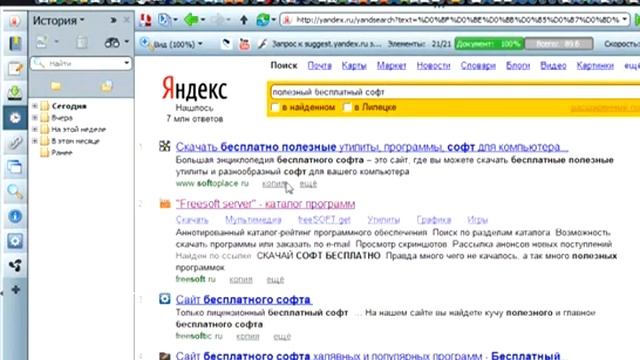Open the dropdown arrow beside the binoculars icon
This screenshot has width=640, height=360.
point(127,42)
